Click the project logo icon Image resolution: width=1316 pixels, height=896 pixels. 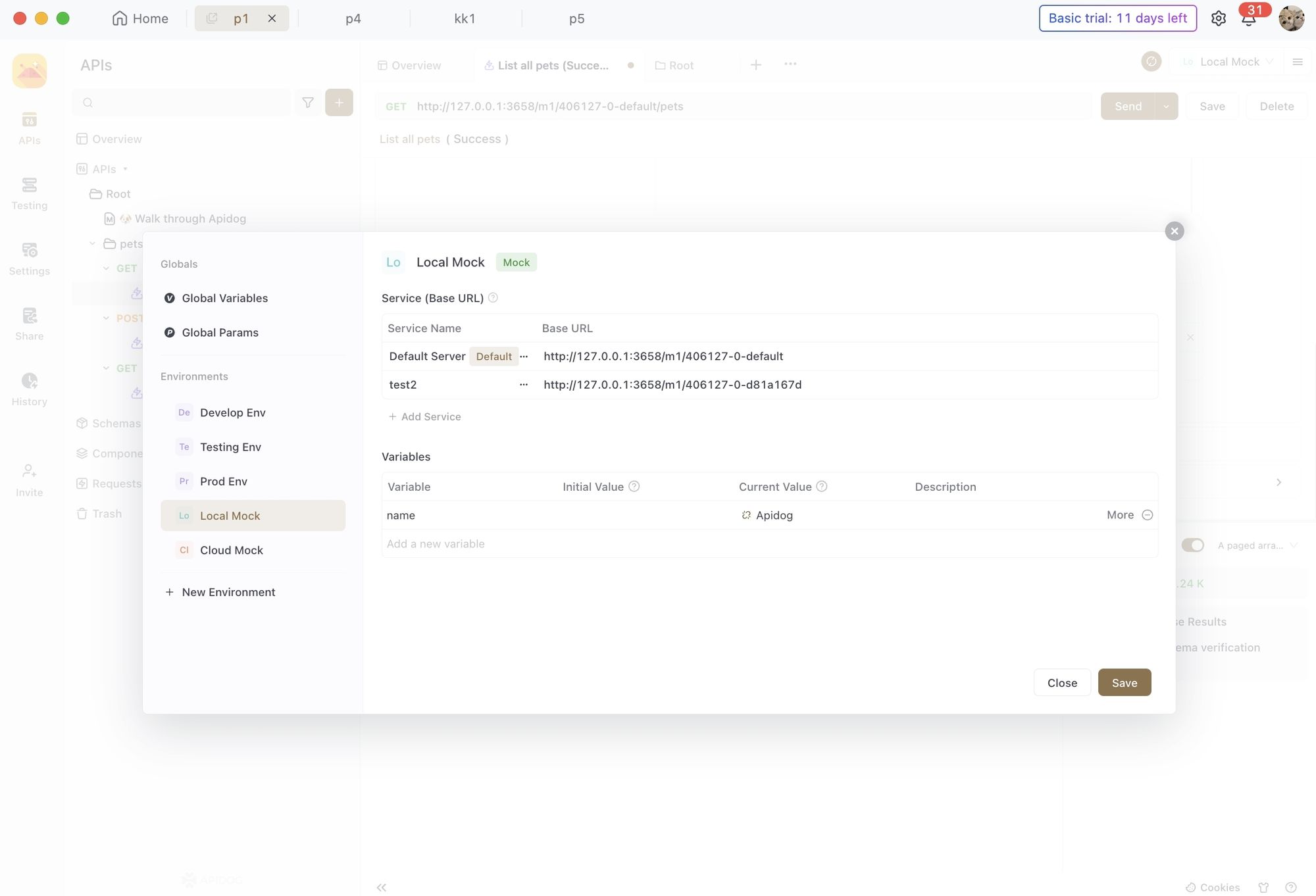point(30,70)
